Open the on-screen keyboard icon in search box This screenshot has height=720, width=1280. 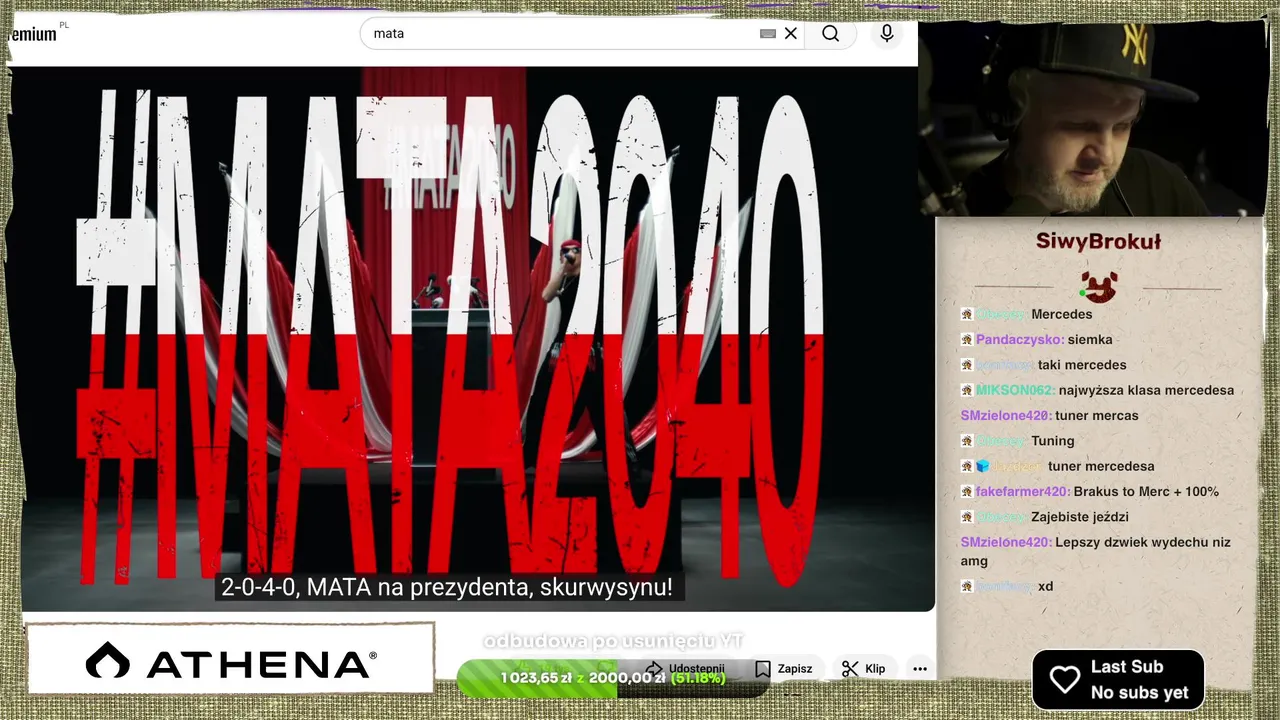768,33
